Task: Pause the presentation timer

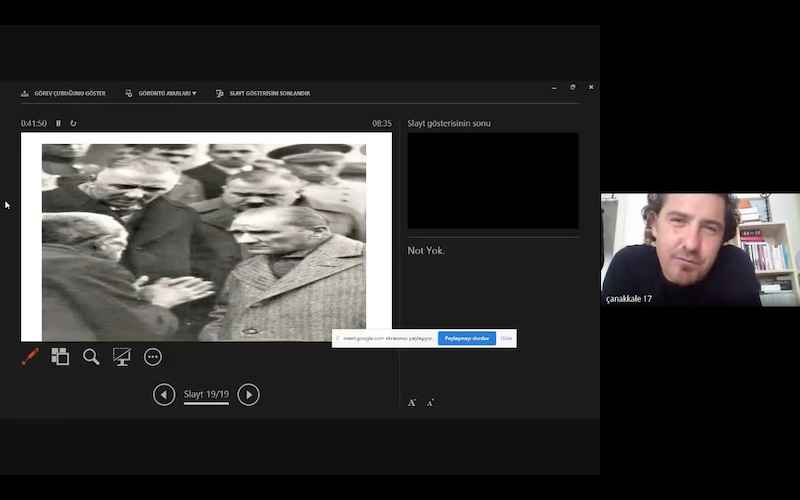Action: point(58,124)
